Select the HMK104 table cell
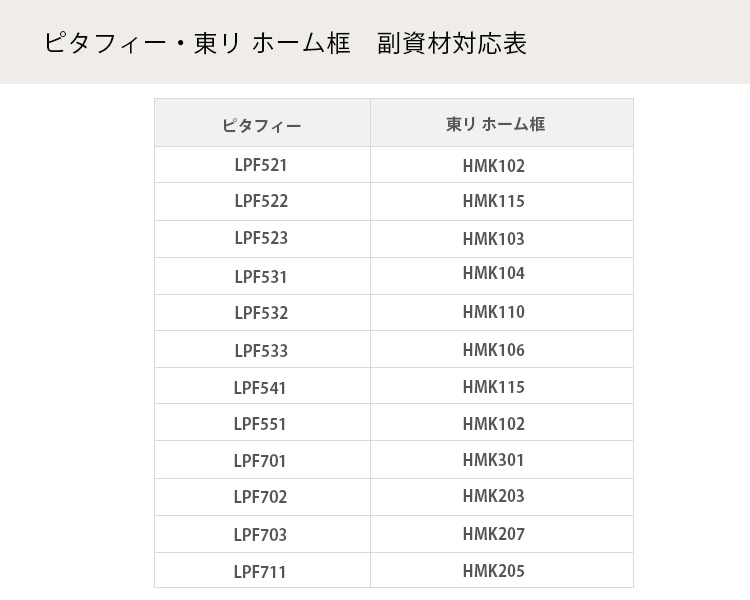This screenshot has height=600, width=750. [x=493, y=273]
